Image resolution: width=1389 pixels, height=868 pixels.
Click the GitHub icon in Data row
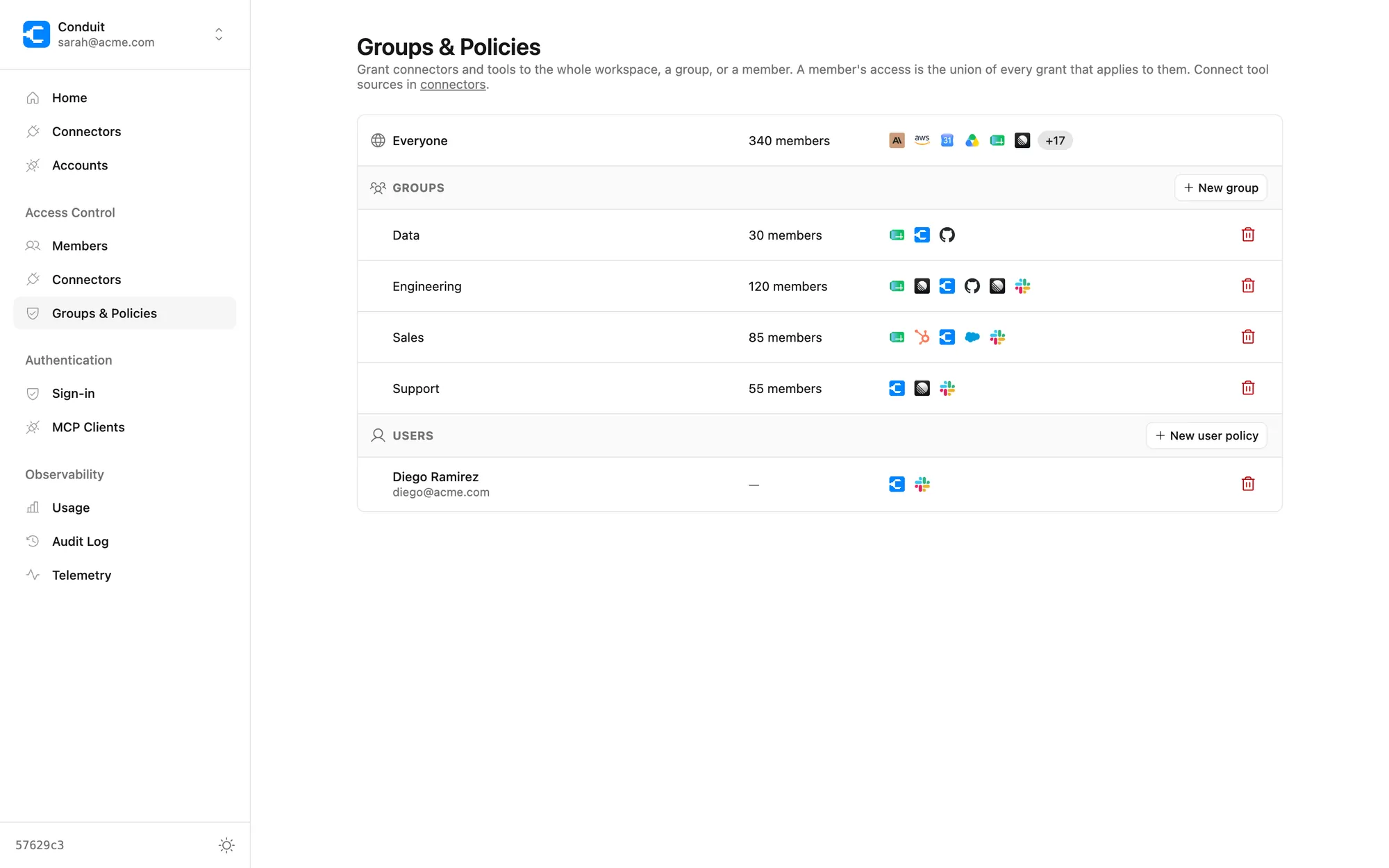click(x=947, y=235)
